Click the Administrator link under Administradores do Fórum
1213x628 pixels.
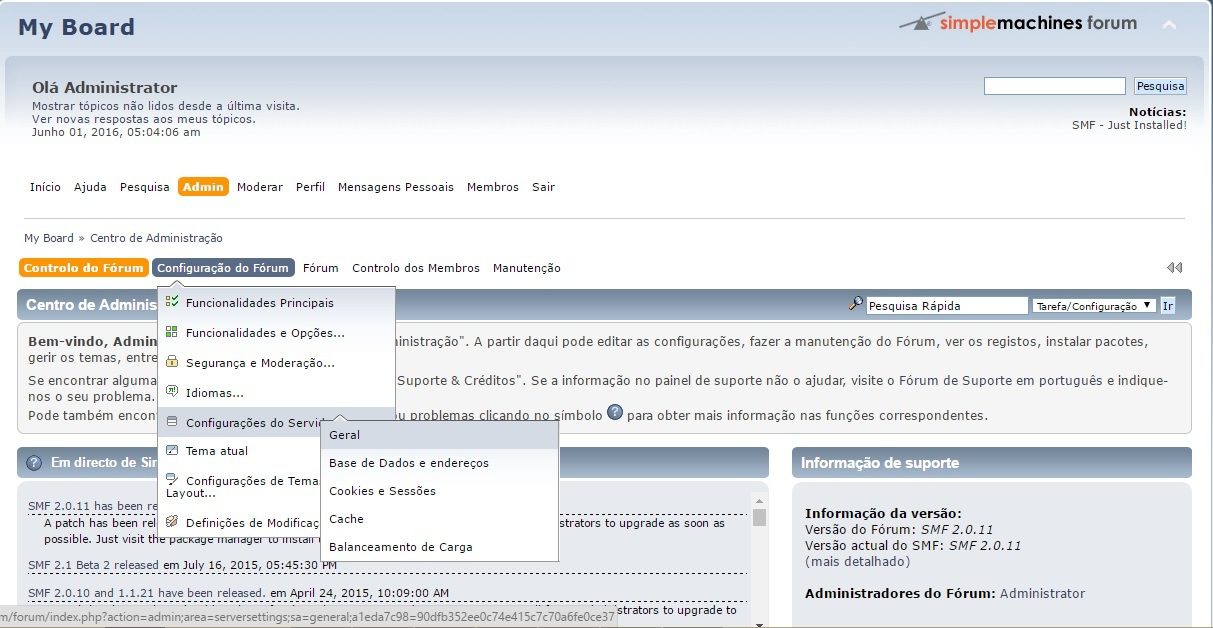[1042, 593]
